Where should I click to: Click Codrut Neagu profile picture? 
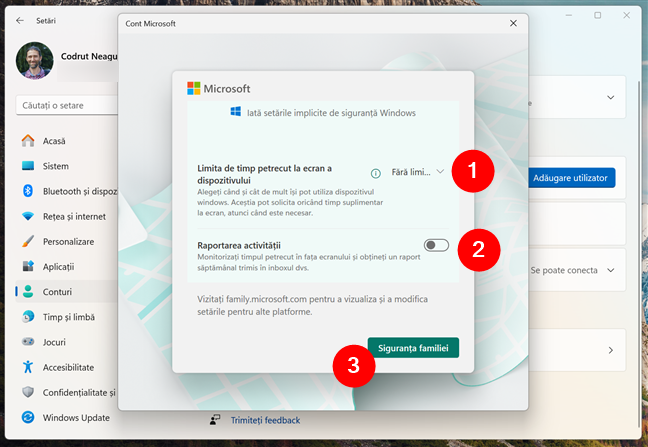tap(35, 61)
